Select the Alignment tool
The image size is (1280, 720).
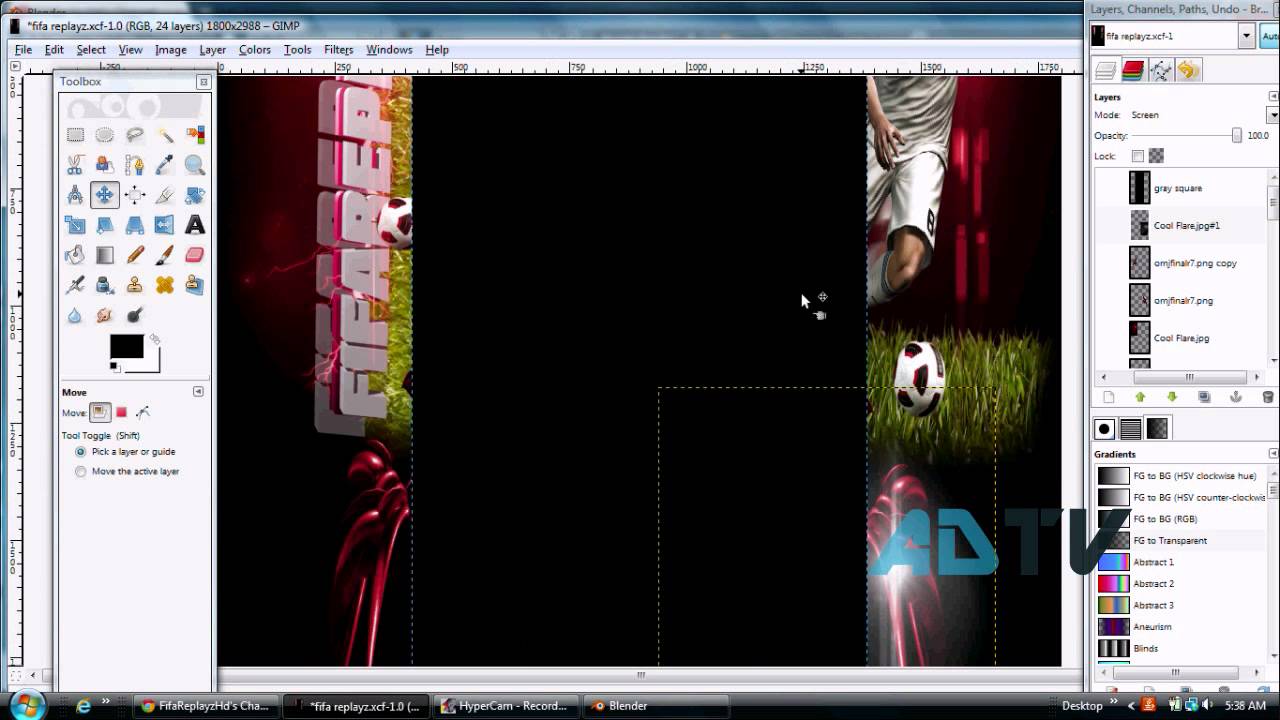tap(135, 195)
